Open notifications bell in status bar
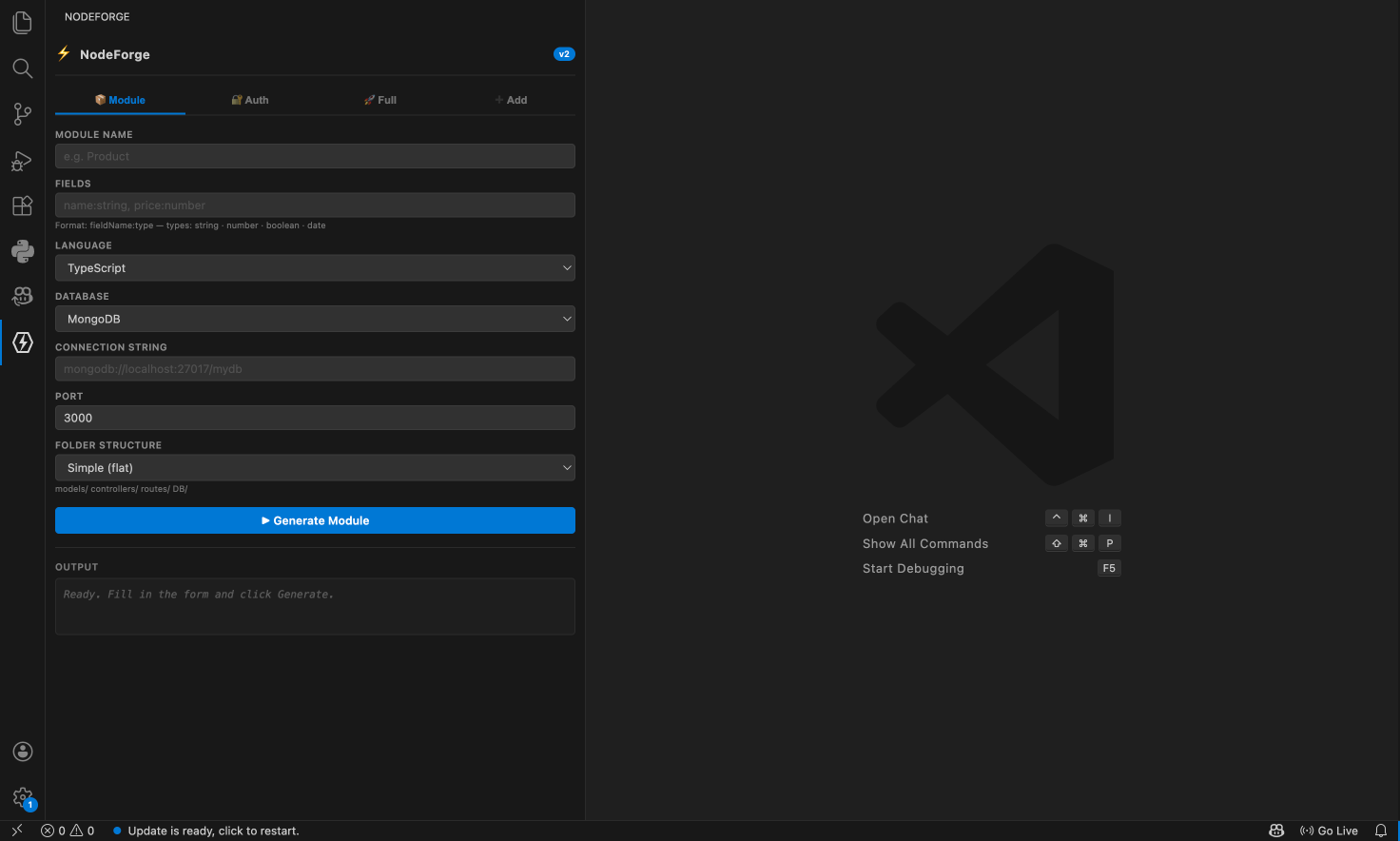 [x=1381, y=831]
